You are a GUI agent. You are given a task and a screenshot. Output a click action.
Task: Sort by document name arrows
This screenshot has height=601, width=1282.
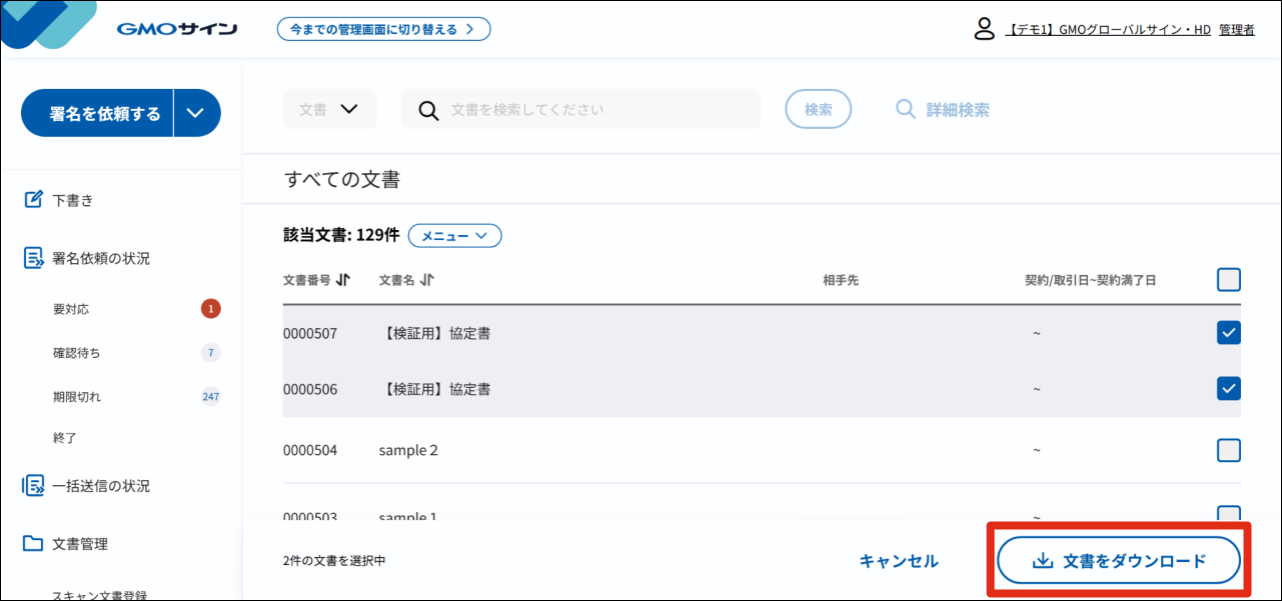click(x=427, y=280)
